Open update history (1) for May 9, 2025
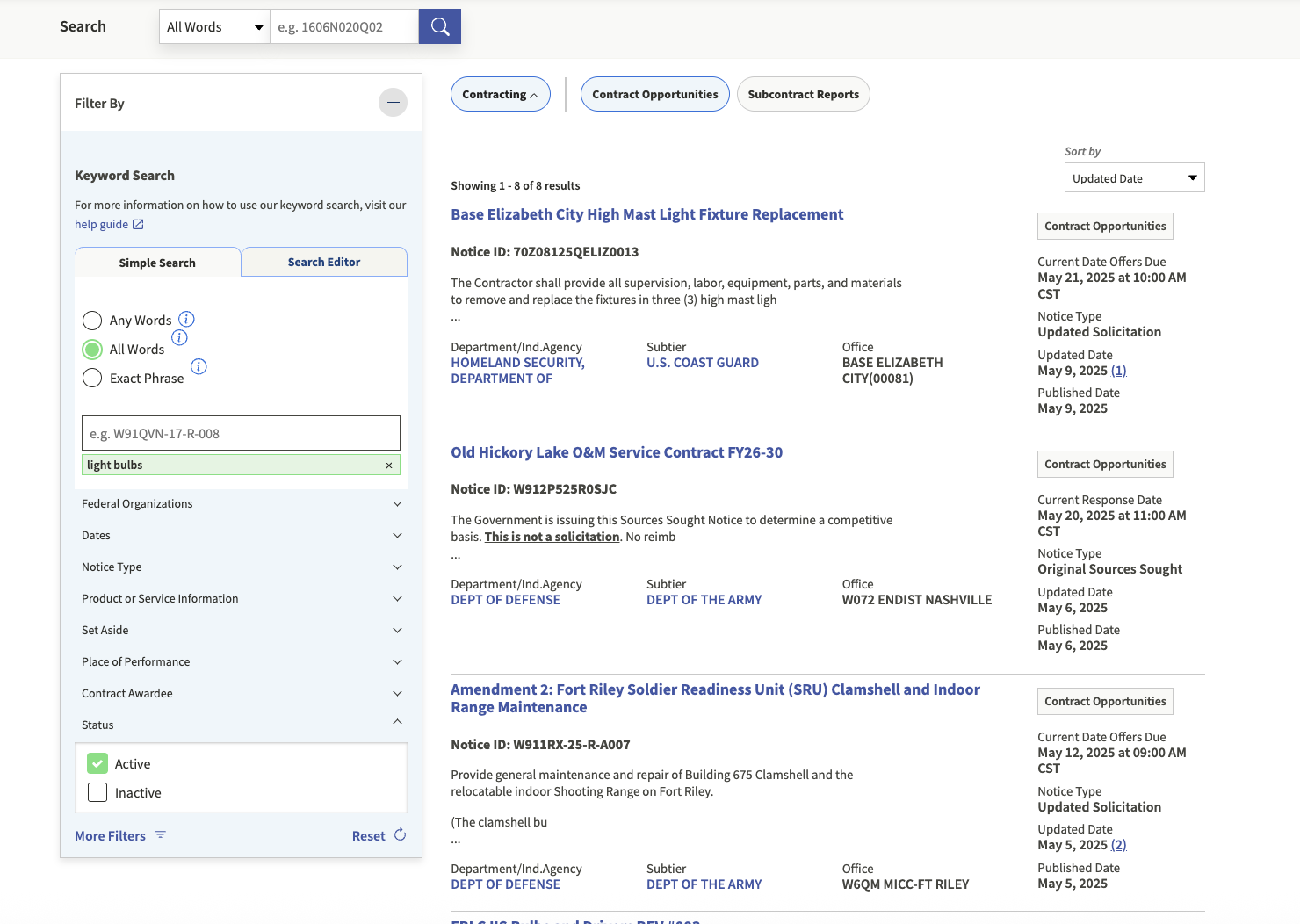 1119,371
